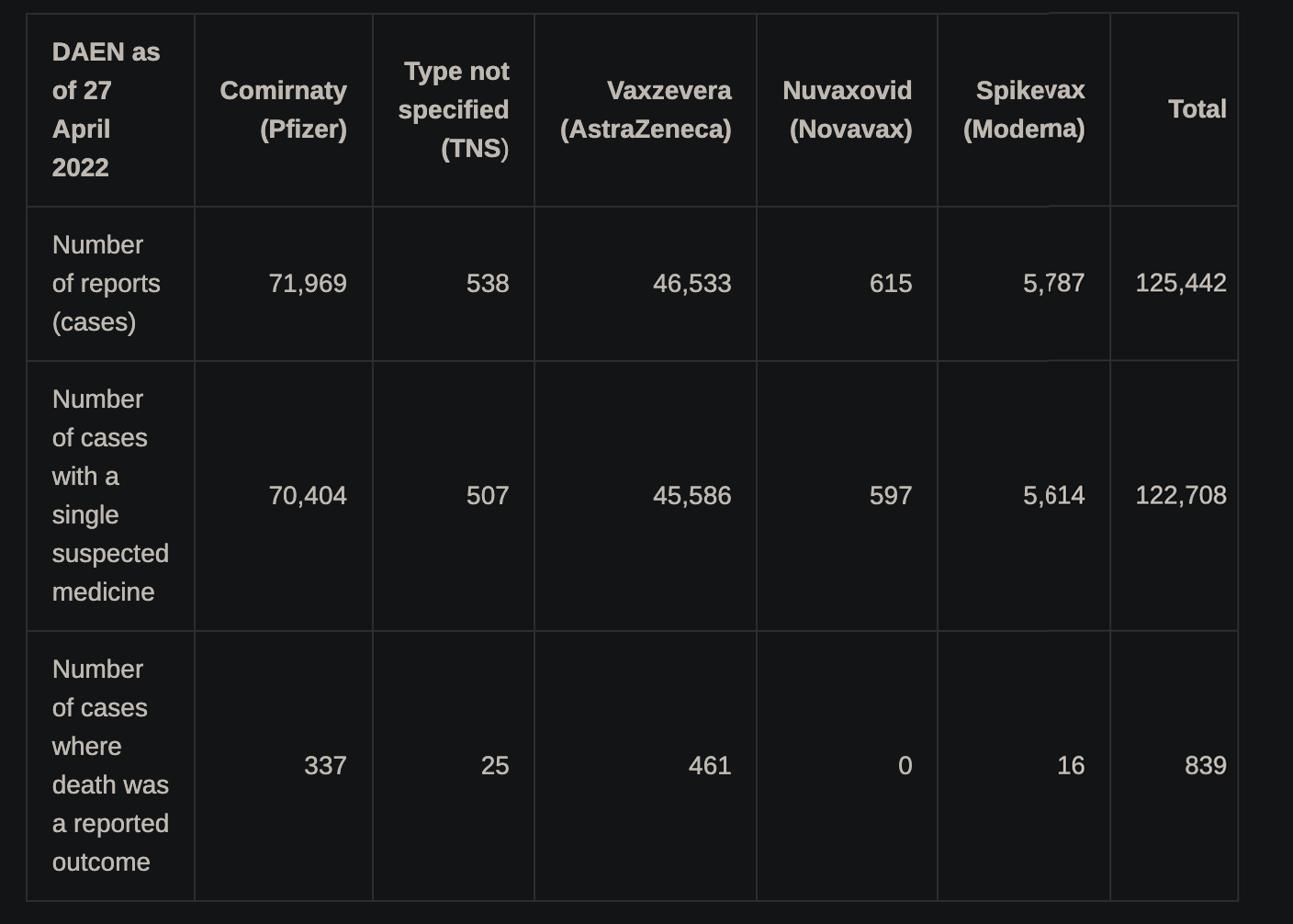Select the 'death was a reported outcome' row label
1293x924 pixels.
110,765
